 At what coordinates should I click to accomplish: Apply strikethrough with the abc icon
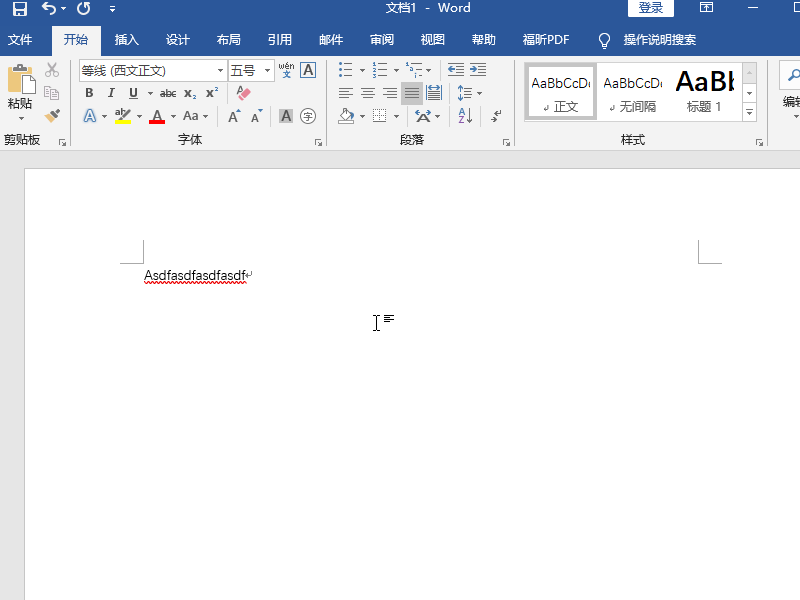(168, 93)
